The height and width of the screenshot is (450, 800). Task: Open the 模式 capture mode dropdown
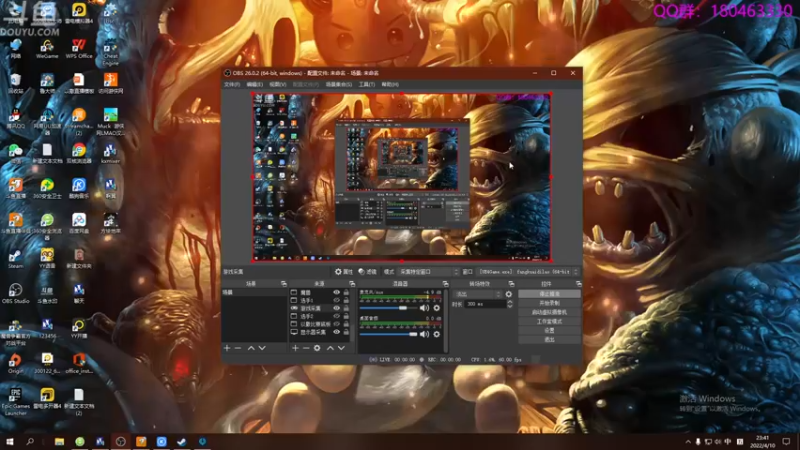pyautogui.click(x=429, y=272)
